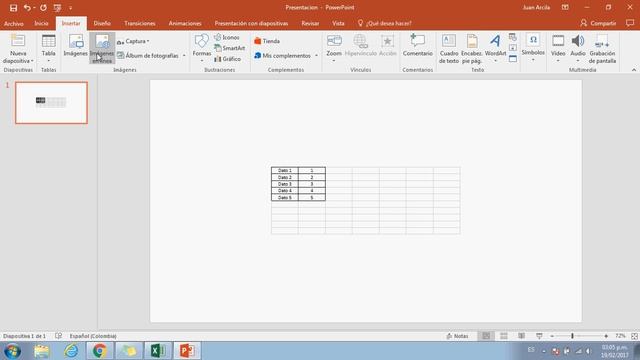Open Customize Quick Access Toolbar arrow
640x360 pixels.
click(x=70, y=8)
